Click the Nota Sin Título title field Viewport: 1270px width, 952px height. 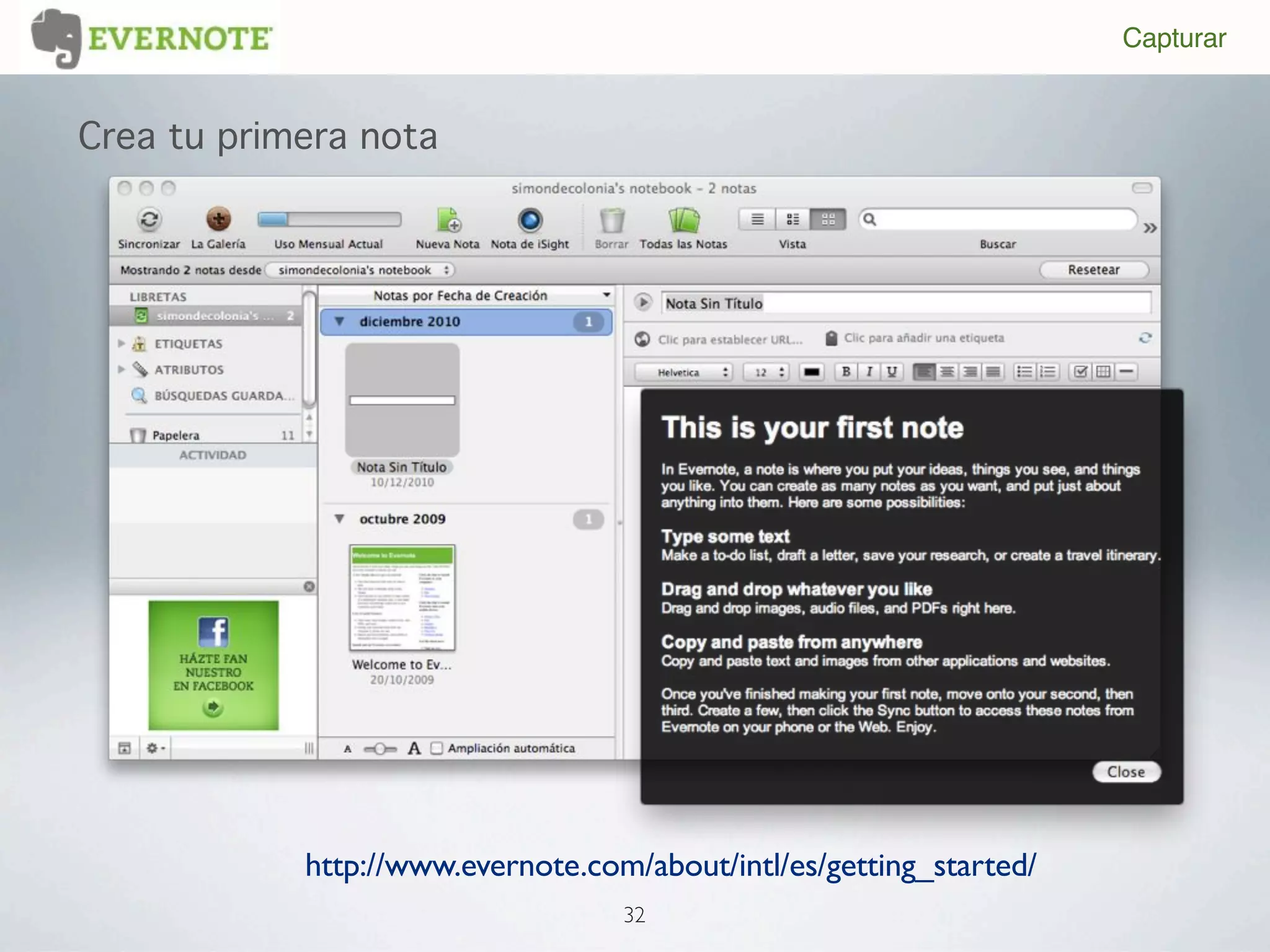906,303
